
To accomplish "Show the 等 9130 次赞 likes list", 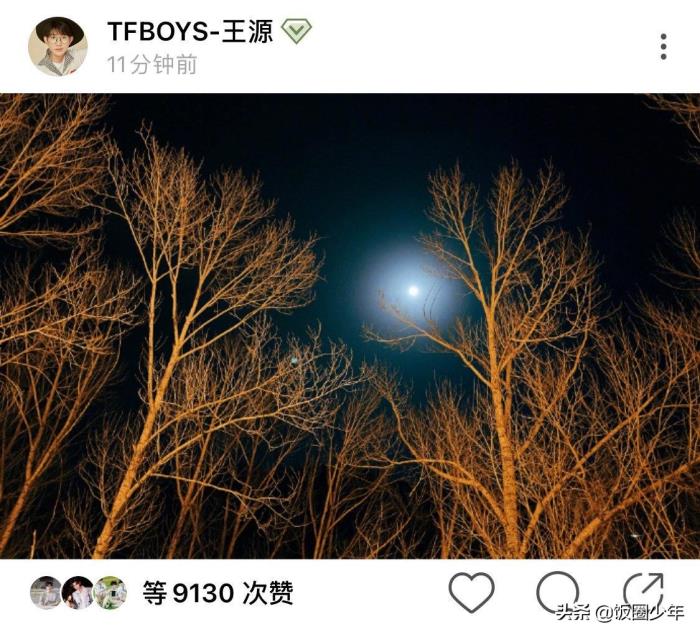I will [x=218, y=593].
